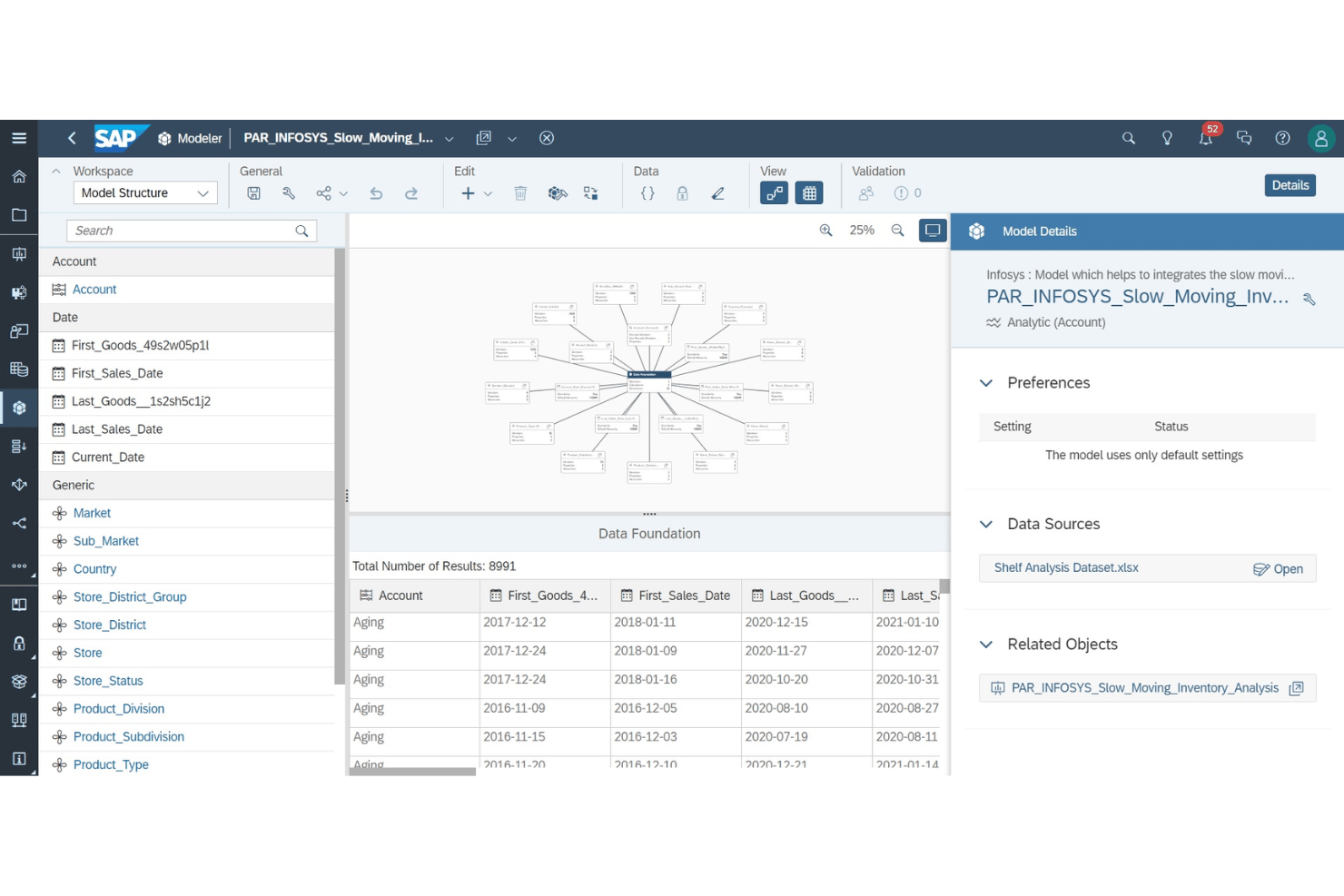Open the main hamburger menu
Screen dimensions: 1344x896
click(x=19, y=138)
